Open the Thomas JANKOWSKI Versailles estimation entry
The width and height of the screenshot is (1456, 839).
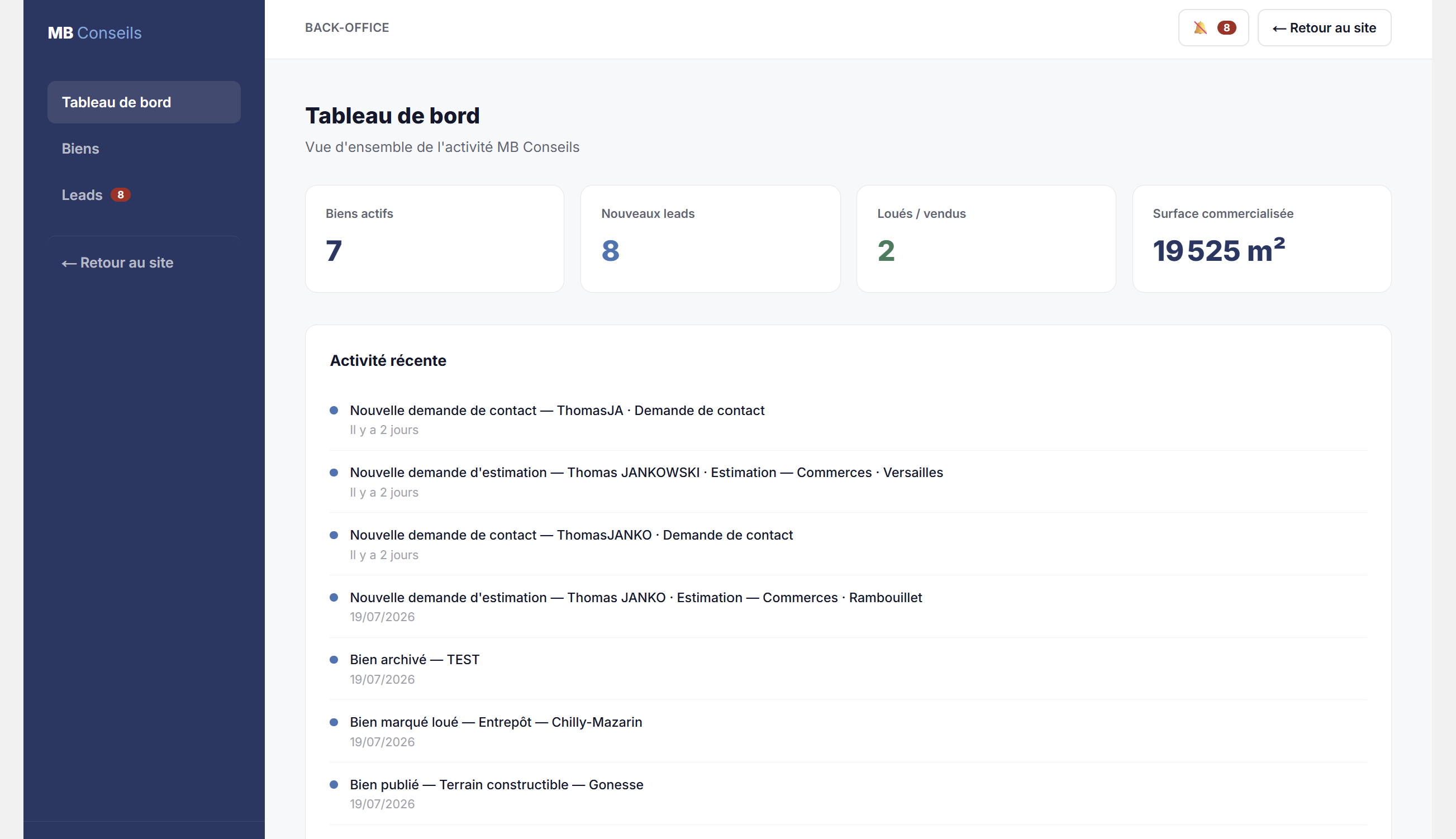[x=848, y=482]
